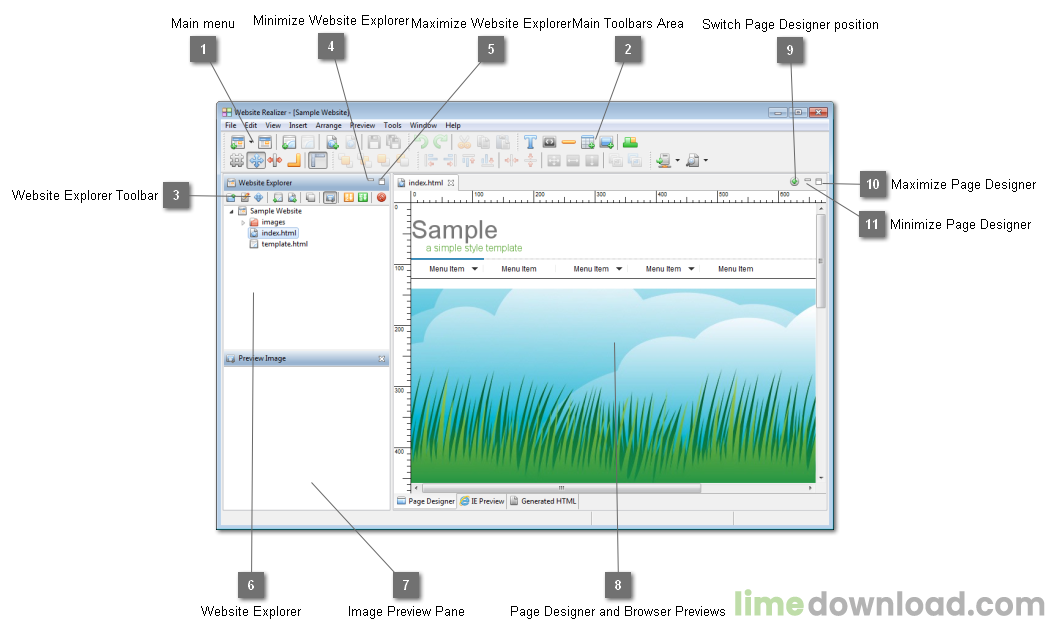Click the blue move icon in Website Explorer toolbar
This screenshot has height=635, width=1052.
coord(259,197)
